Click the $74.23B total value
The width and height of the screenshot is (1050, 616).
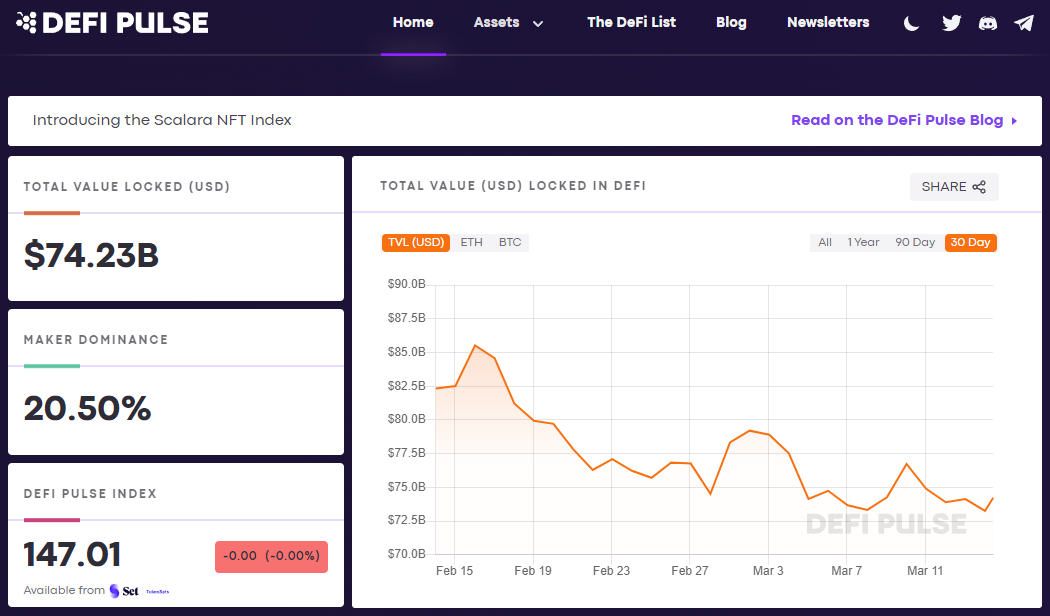91,255
